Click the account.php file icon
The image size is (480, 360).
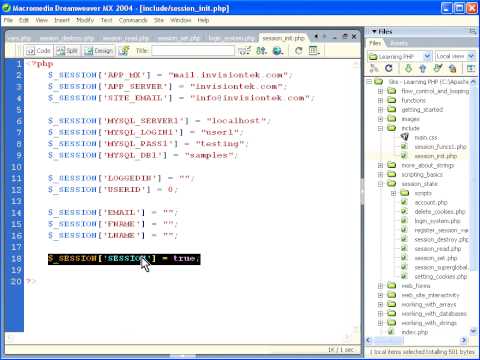pyautogui.click(x=404, y=202)
